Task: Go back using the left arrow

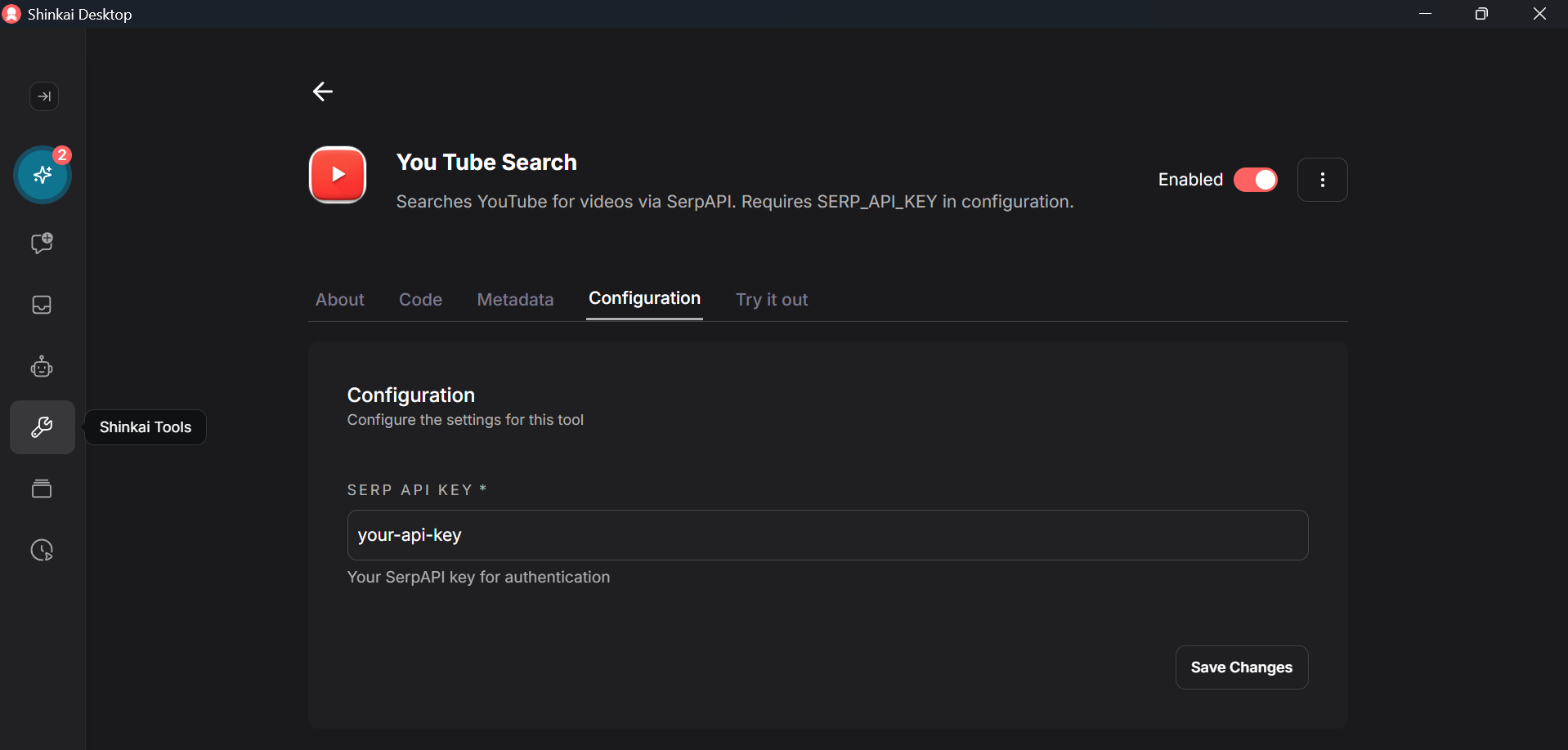Action: [323, 92]
